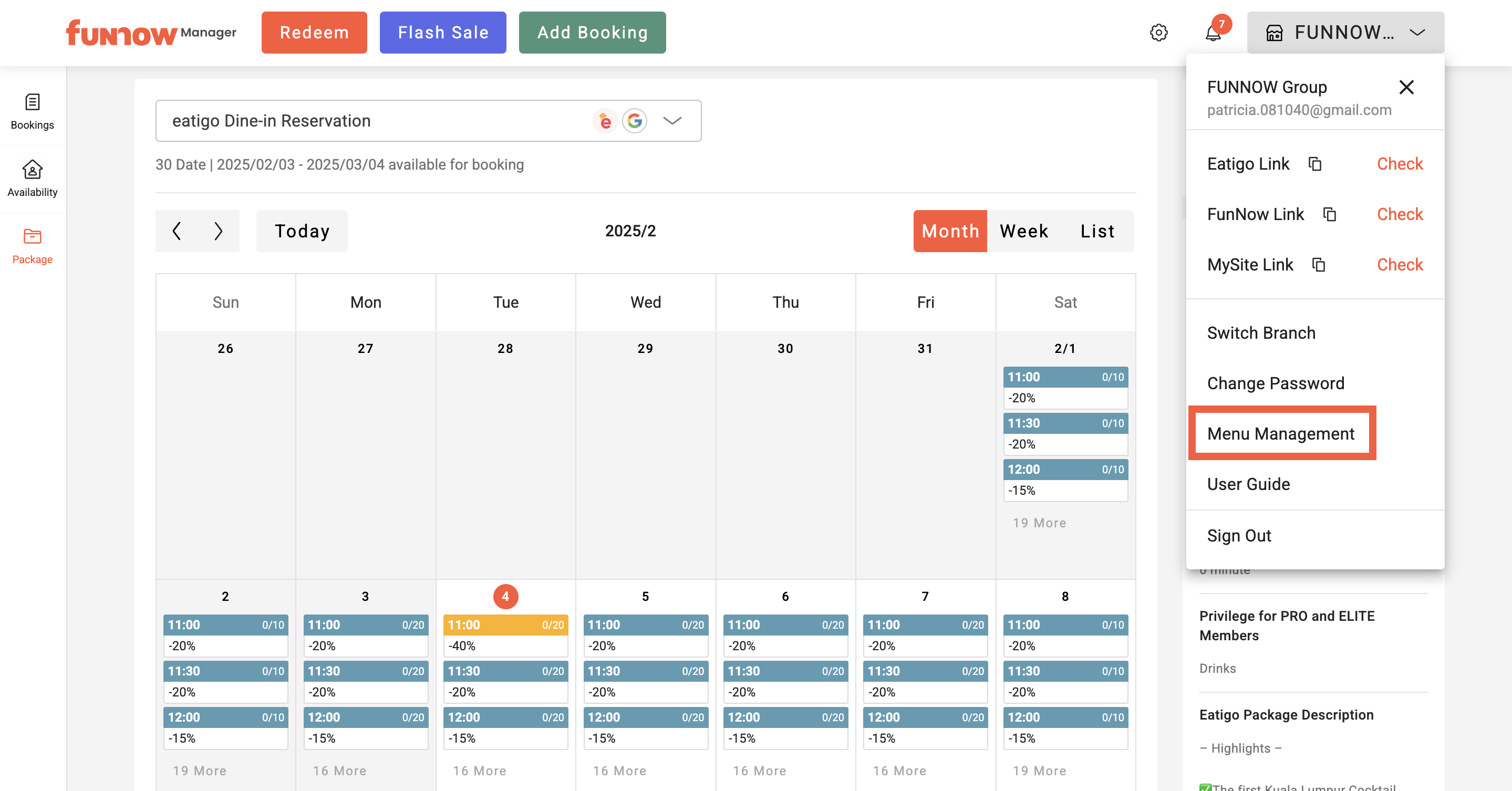
Task: Click the 'Drinks' text in side panel
Action: click(x=1217, y=669)
